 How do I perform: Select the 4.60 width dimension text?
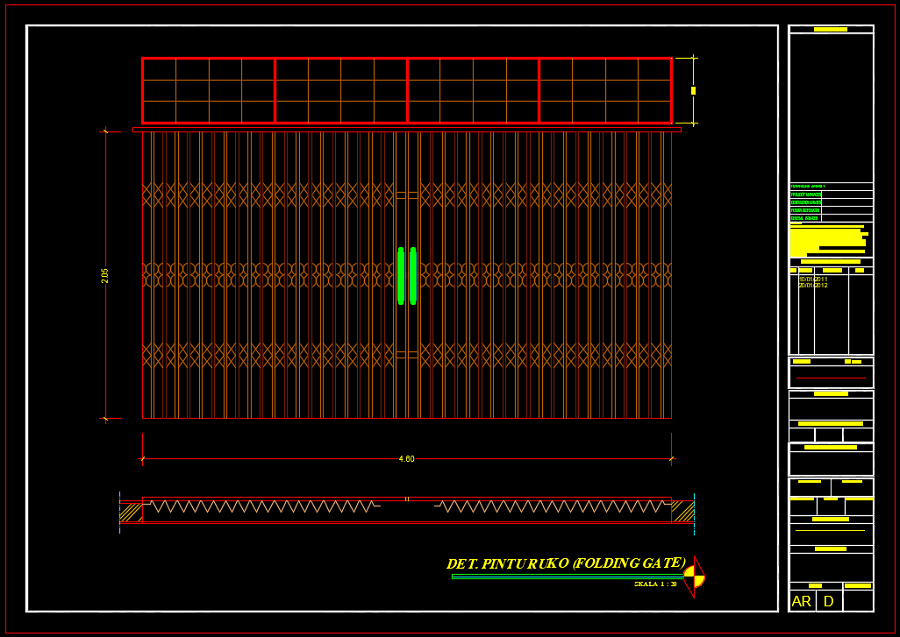[x=406, y=459]
